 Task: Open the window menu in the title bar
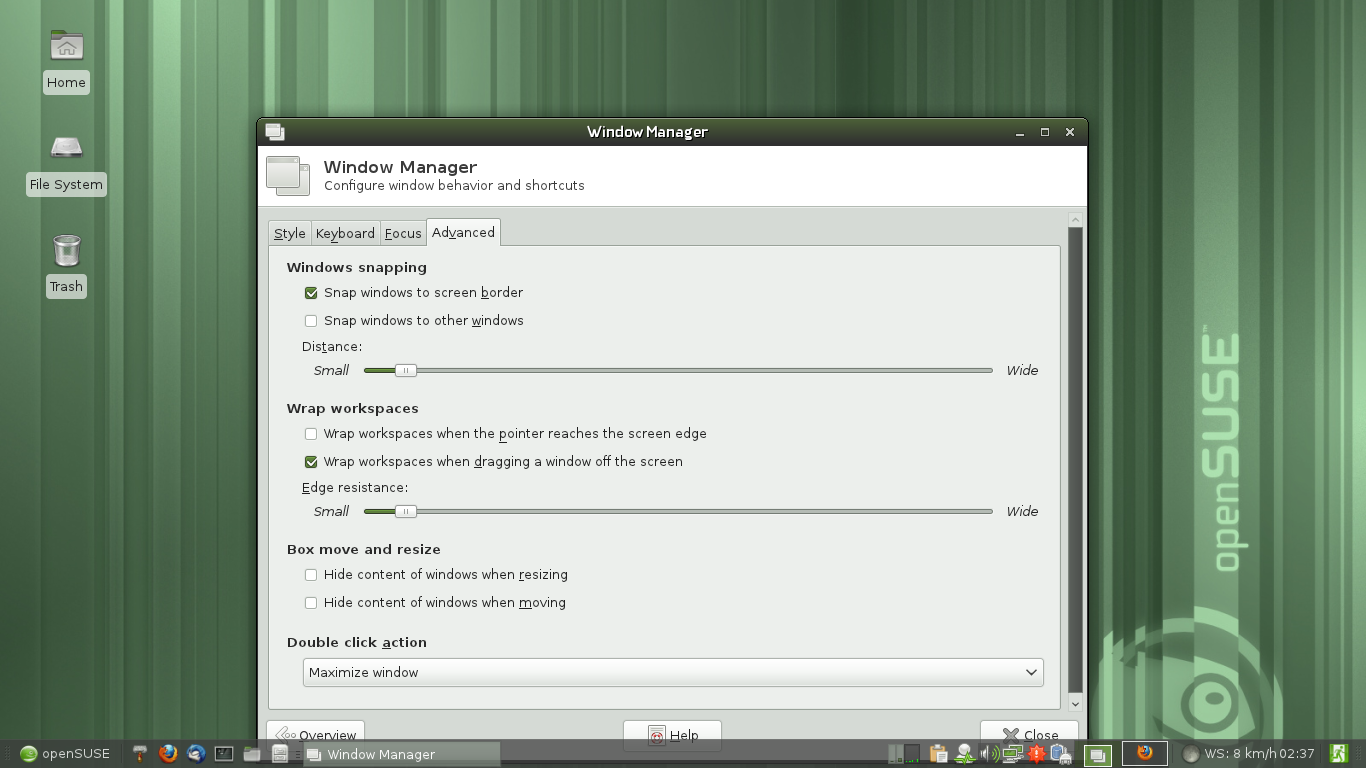(x=275, y=132)
